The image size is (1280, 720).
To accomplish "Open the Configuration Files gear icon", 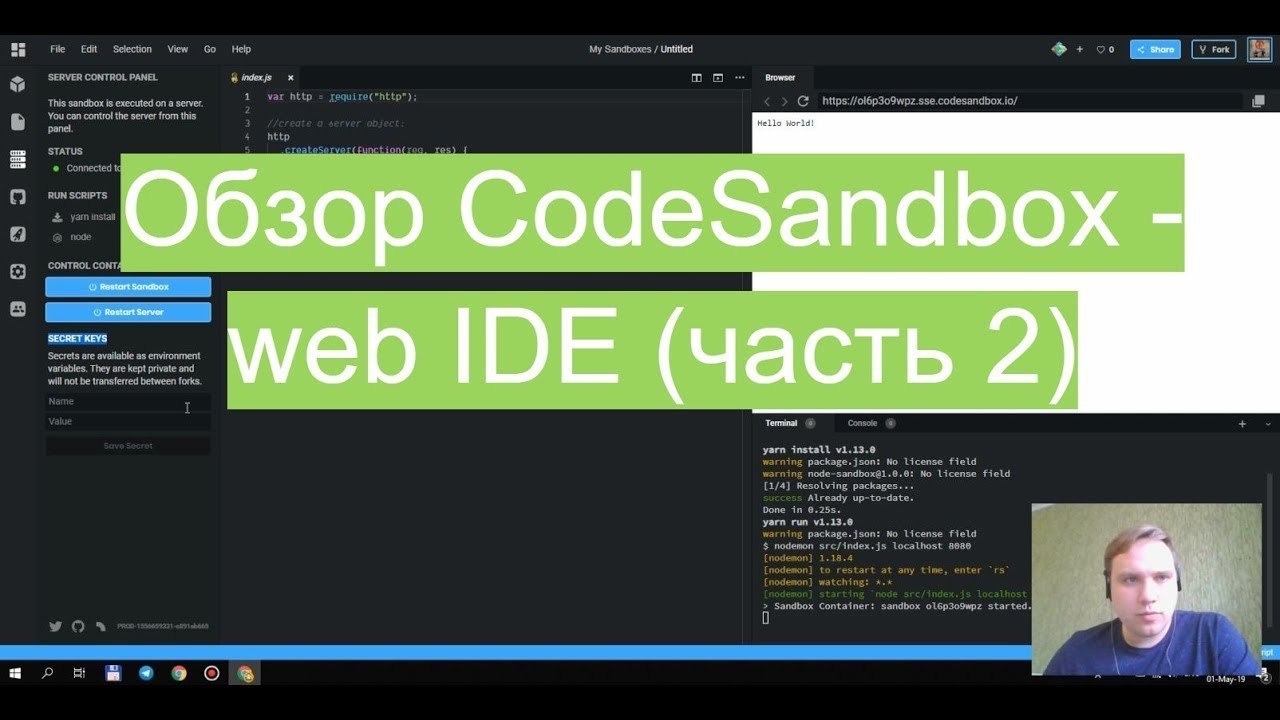I will tap(18, 272).
